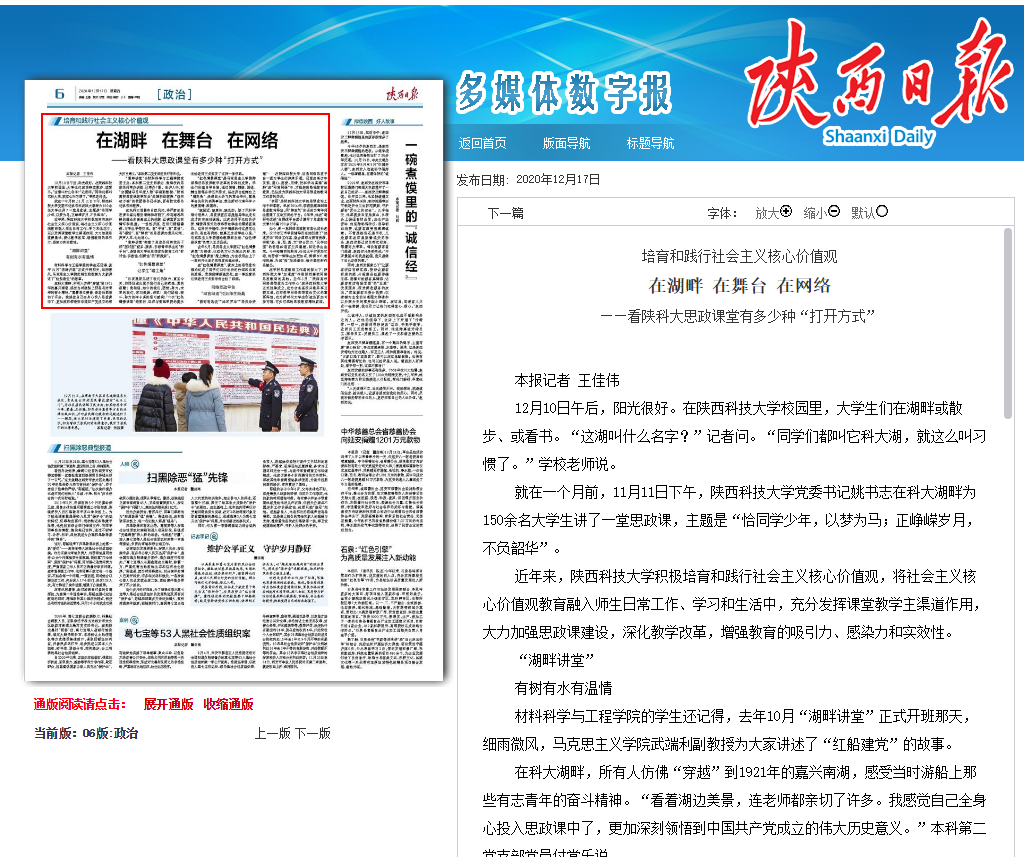Click the 多媒体数字报 title graphic
This screenshot has height=857, width=1024.
tap(564, 93)
